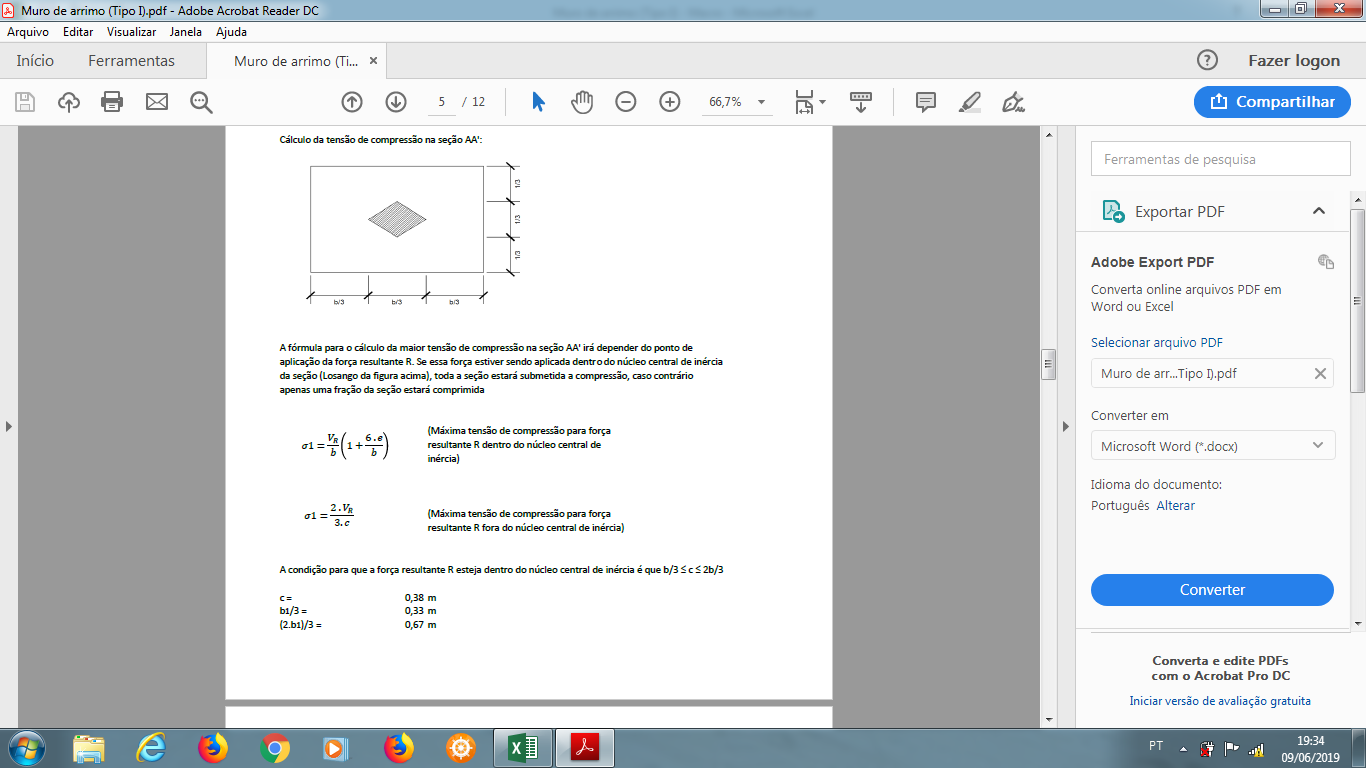Screen dimensions: 1366x768
Task: Switch to Excel on the taskbar
Action: [x=522, y=748]
